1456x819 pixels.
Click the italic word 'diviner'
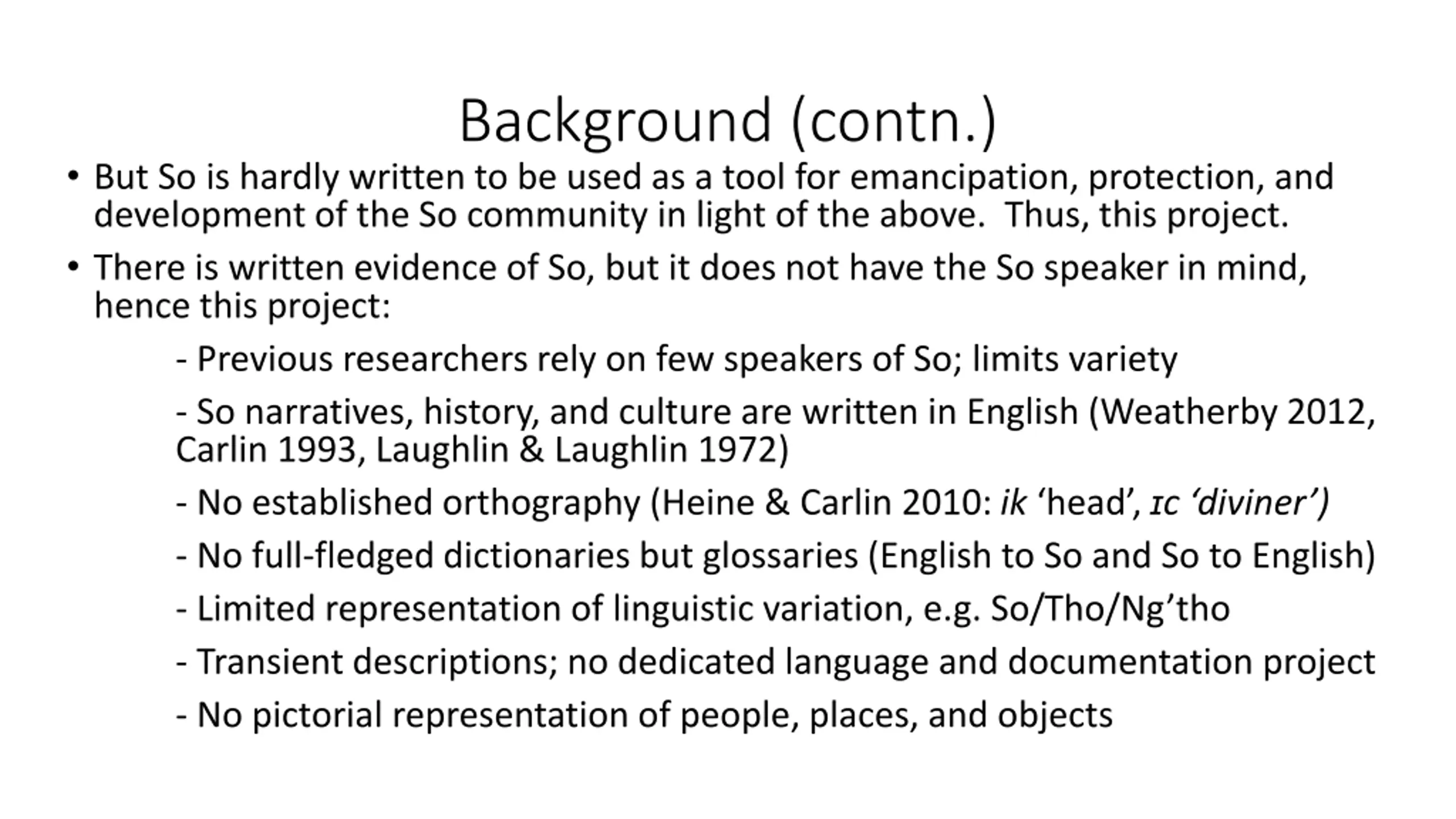coord(1254,503)
